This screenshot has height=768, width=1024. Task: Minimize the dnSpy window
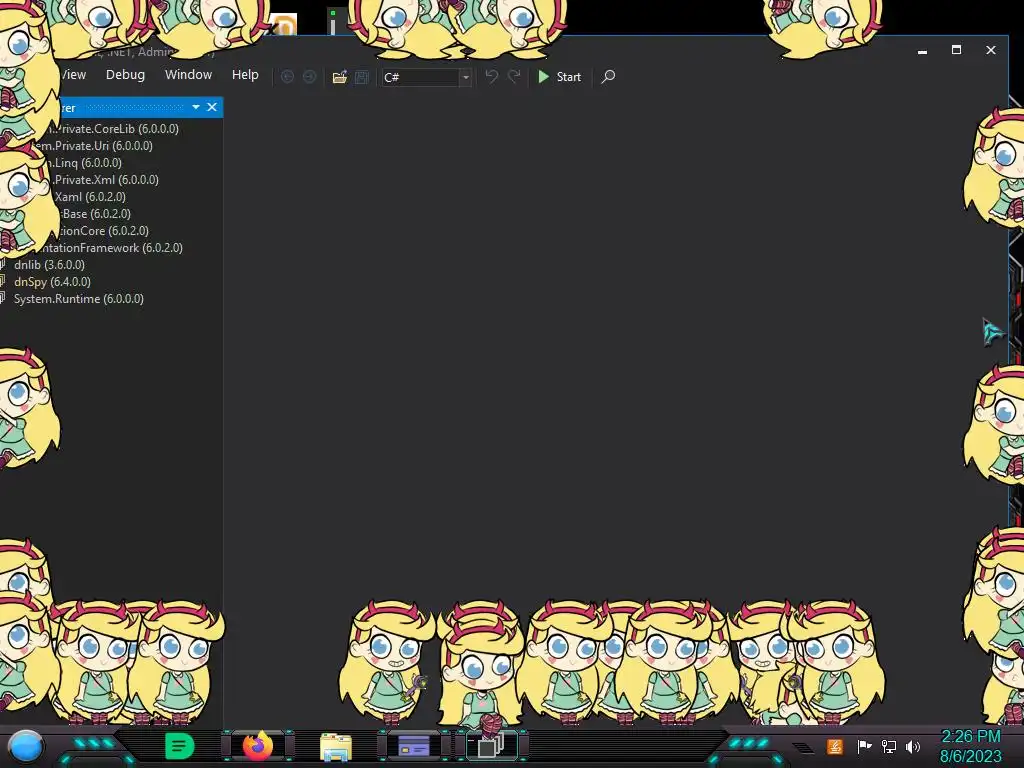coord(922,50)
